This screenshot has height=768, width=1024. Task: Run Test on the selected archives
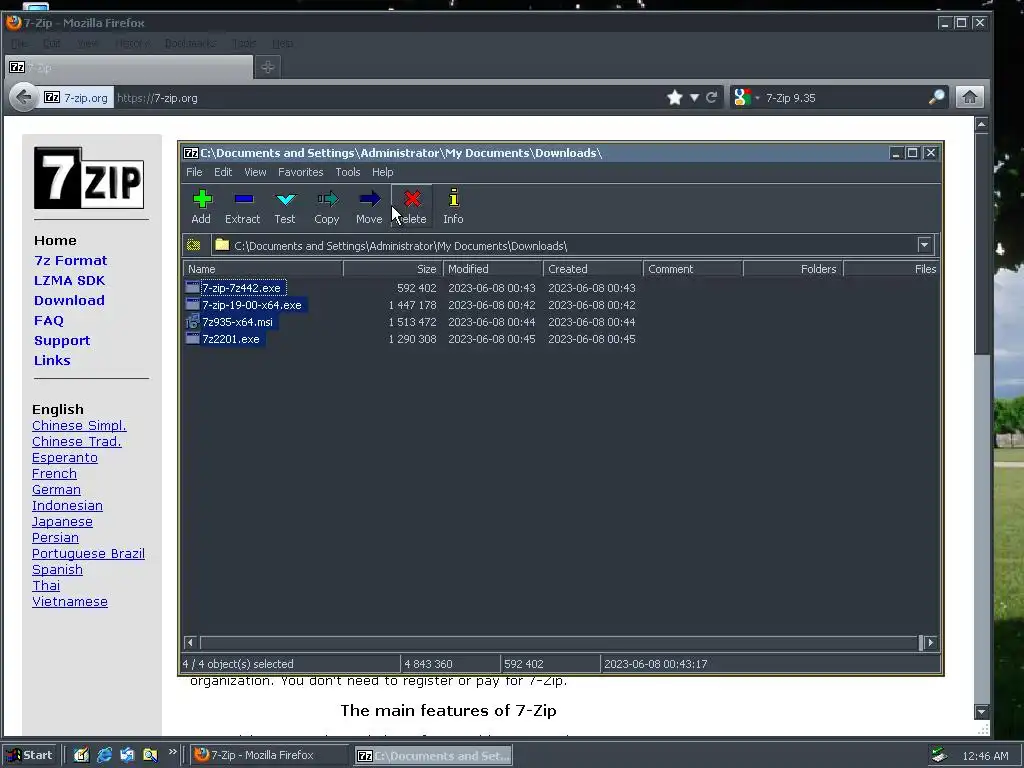click(285, 206)
